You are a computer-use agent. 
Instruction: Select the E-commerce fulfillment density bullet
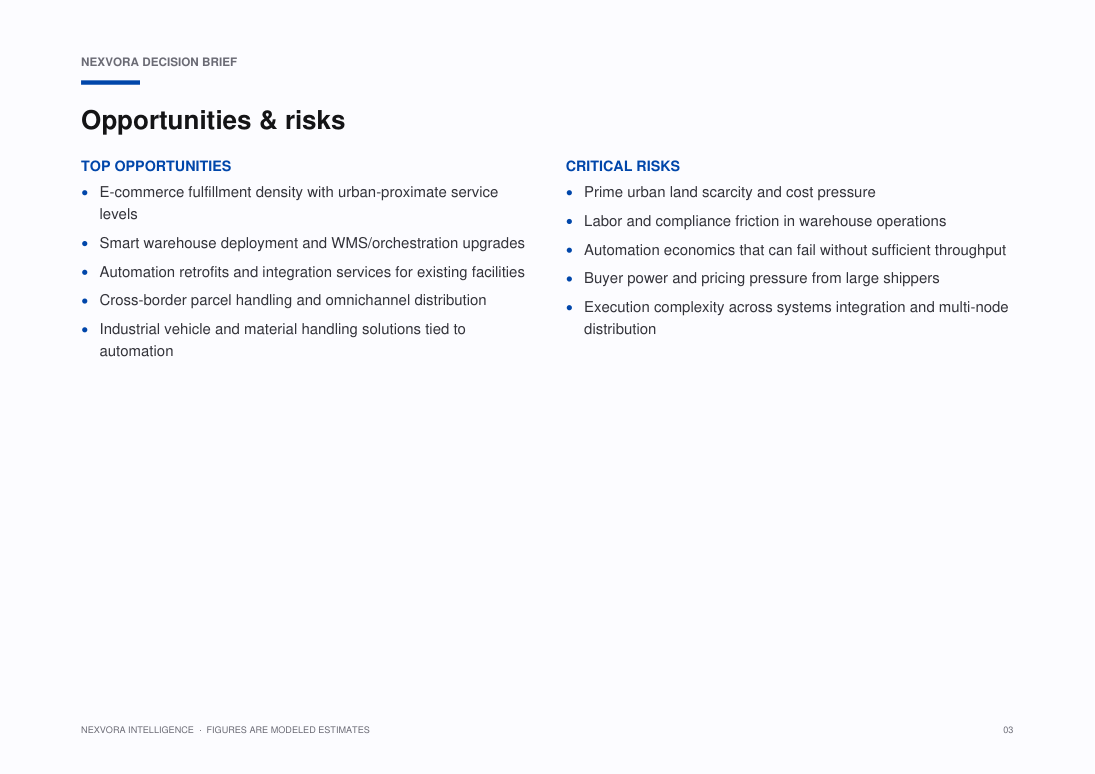[299, 203]
